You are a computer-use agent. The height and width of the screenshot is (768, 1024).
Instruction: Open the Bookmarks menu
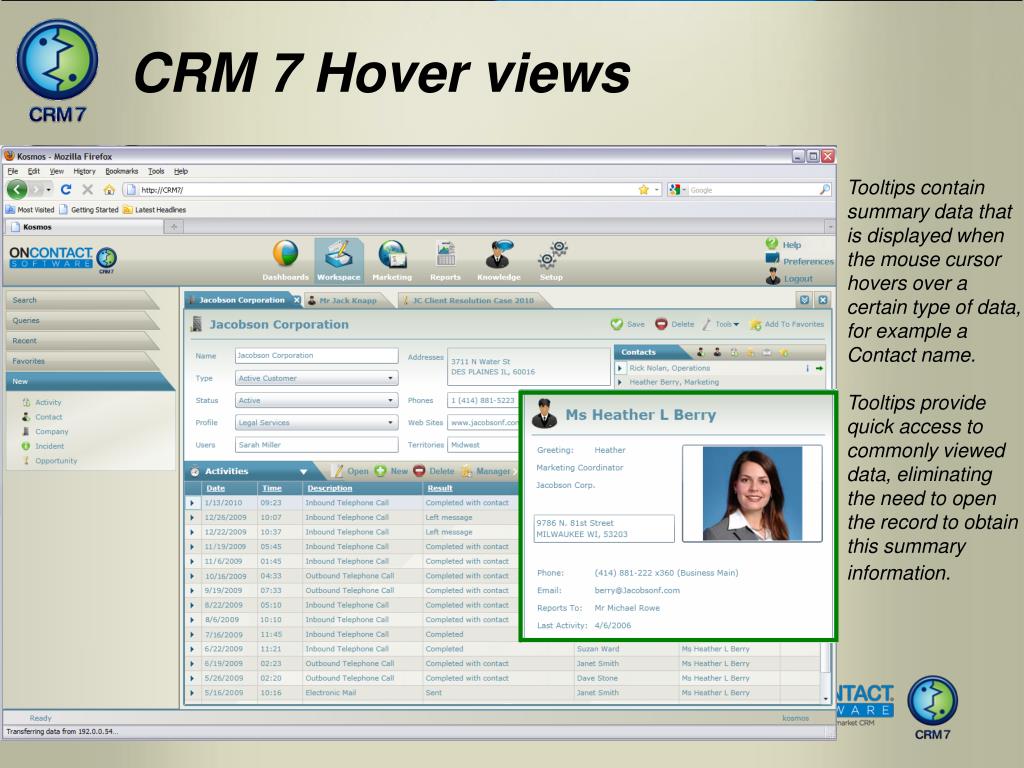(121, 171)
